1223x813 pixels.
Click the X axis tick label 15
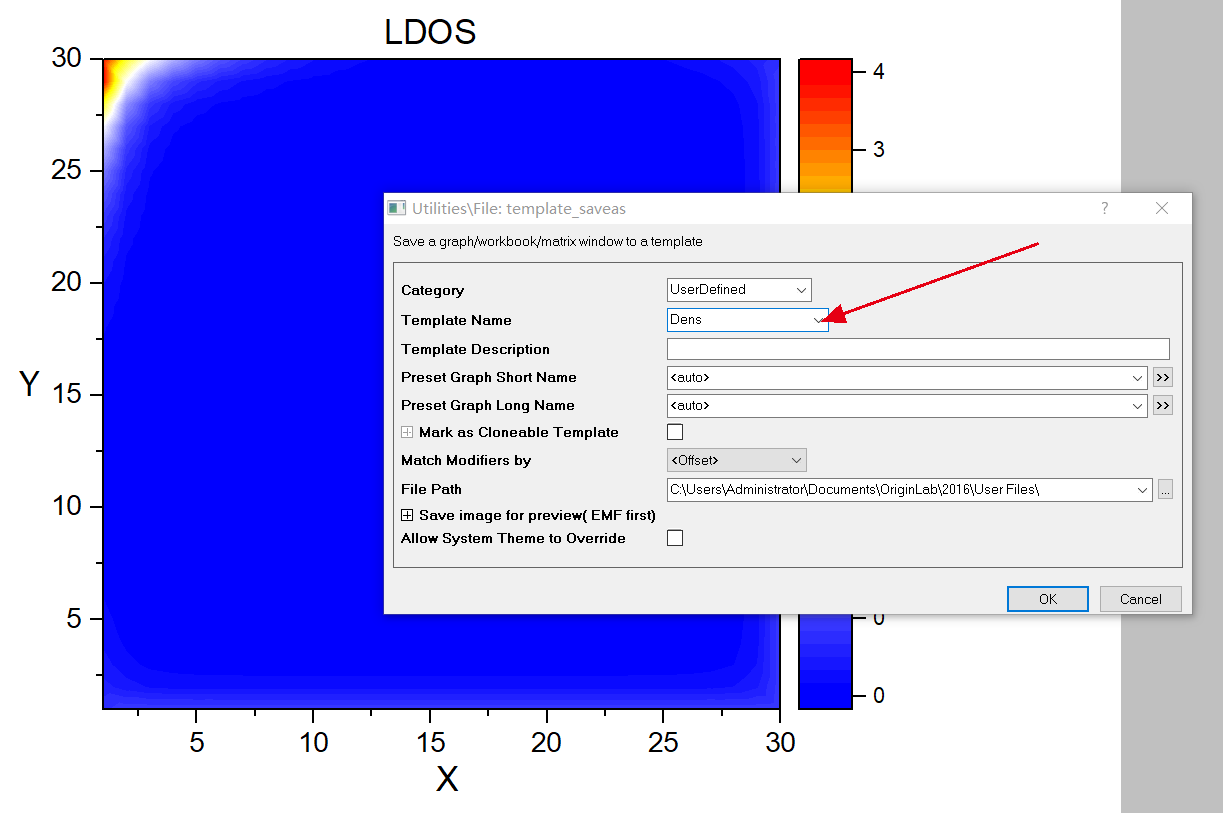pos(430,742)
